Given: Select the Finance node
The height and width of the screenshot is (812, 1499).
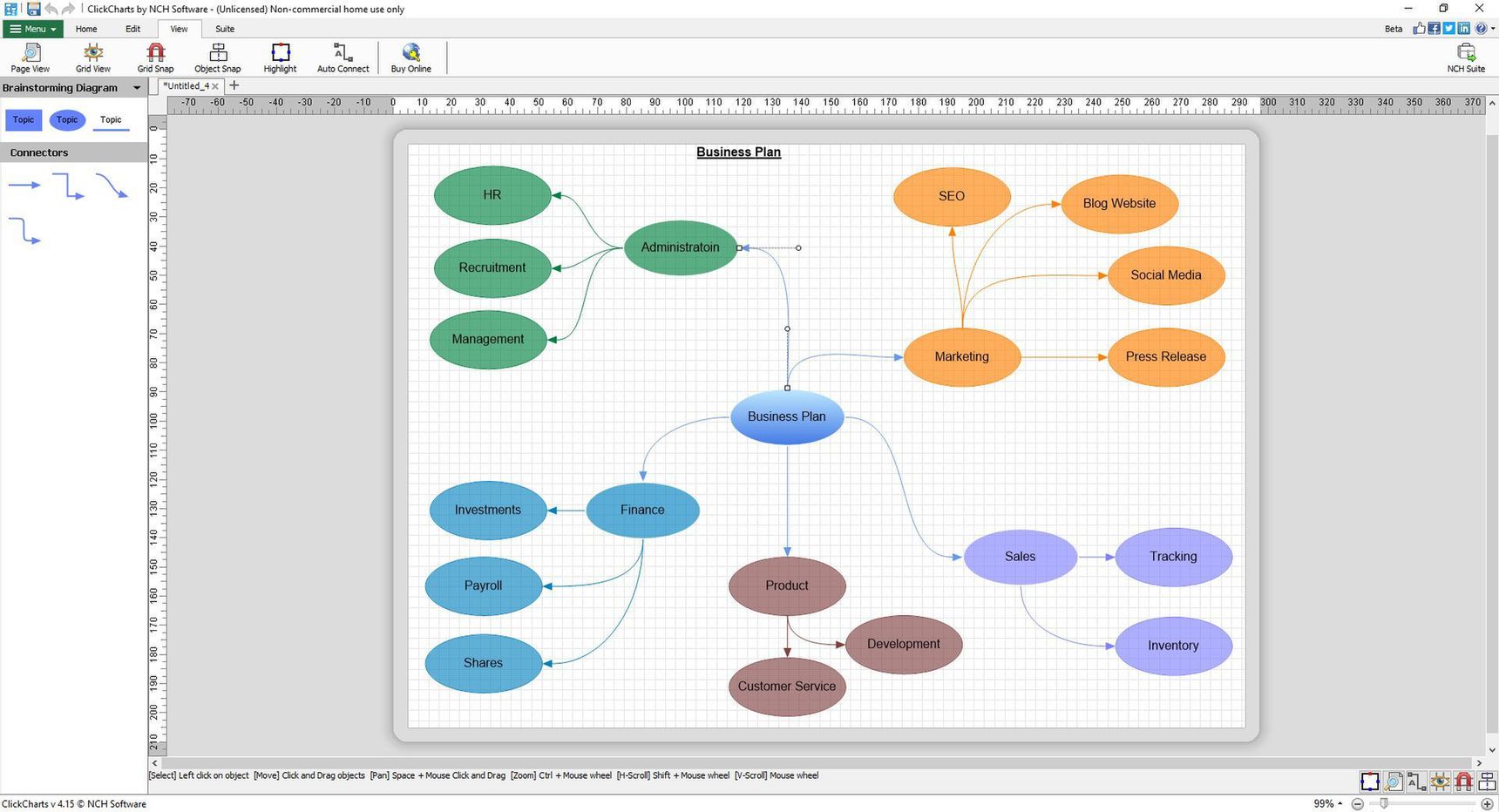Looking at the screenshot, I should click(642, 510).
